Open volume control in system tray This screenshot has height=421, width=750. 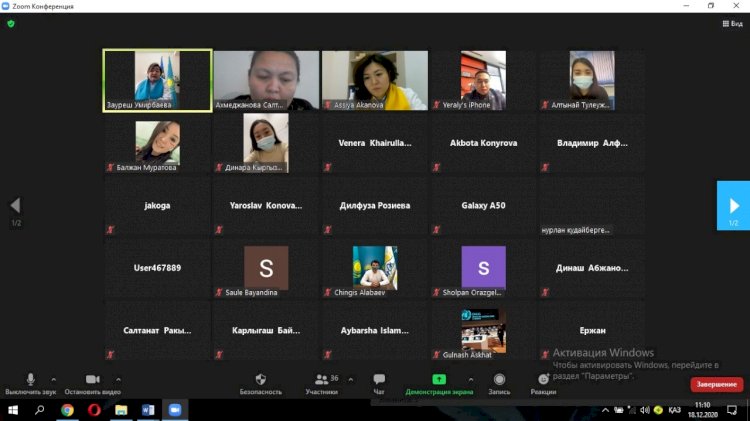click(645, 410)
